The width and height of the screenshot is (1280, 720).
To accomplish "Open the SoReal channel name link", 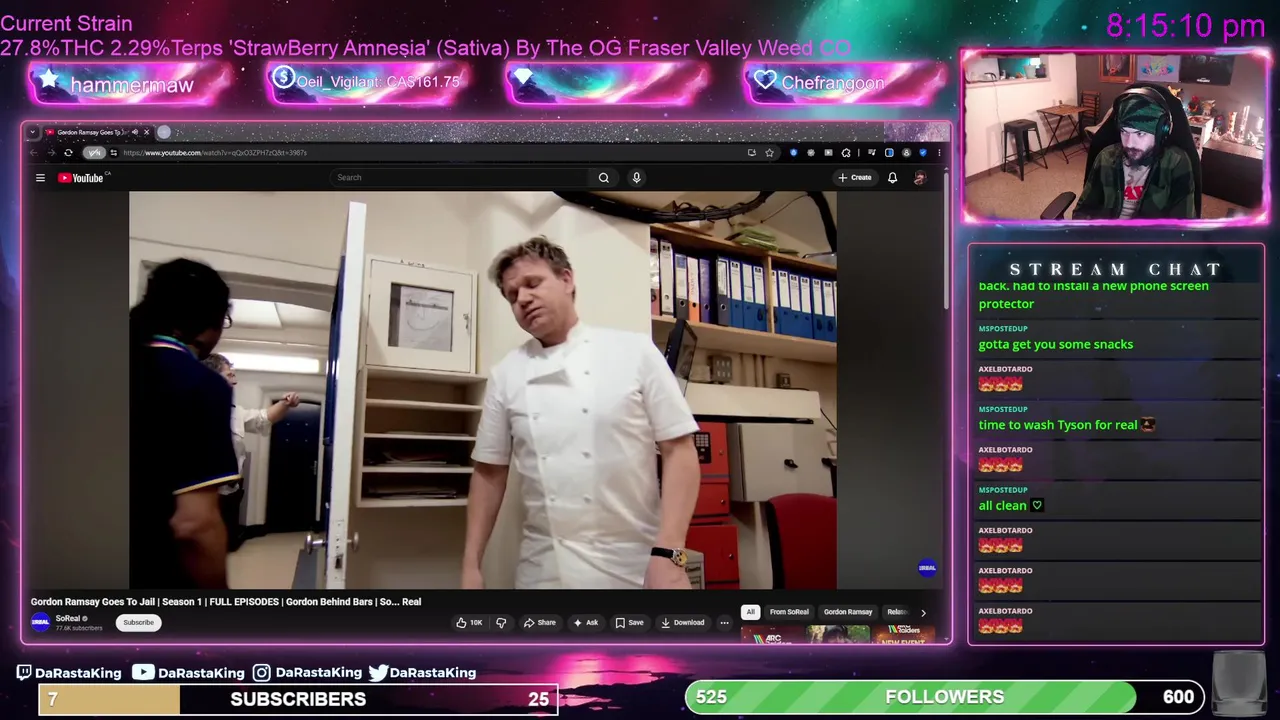I will point(68,618).
